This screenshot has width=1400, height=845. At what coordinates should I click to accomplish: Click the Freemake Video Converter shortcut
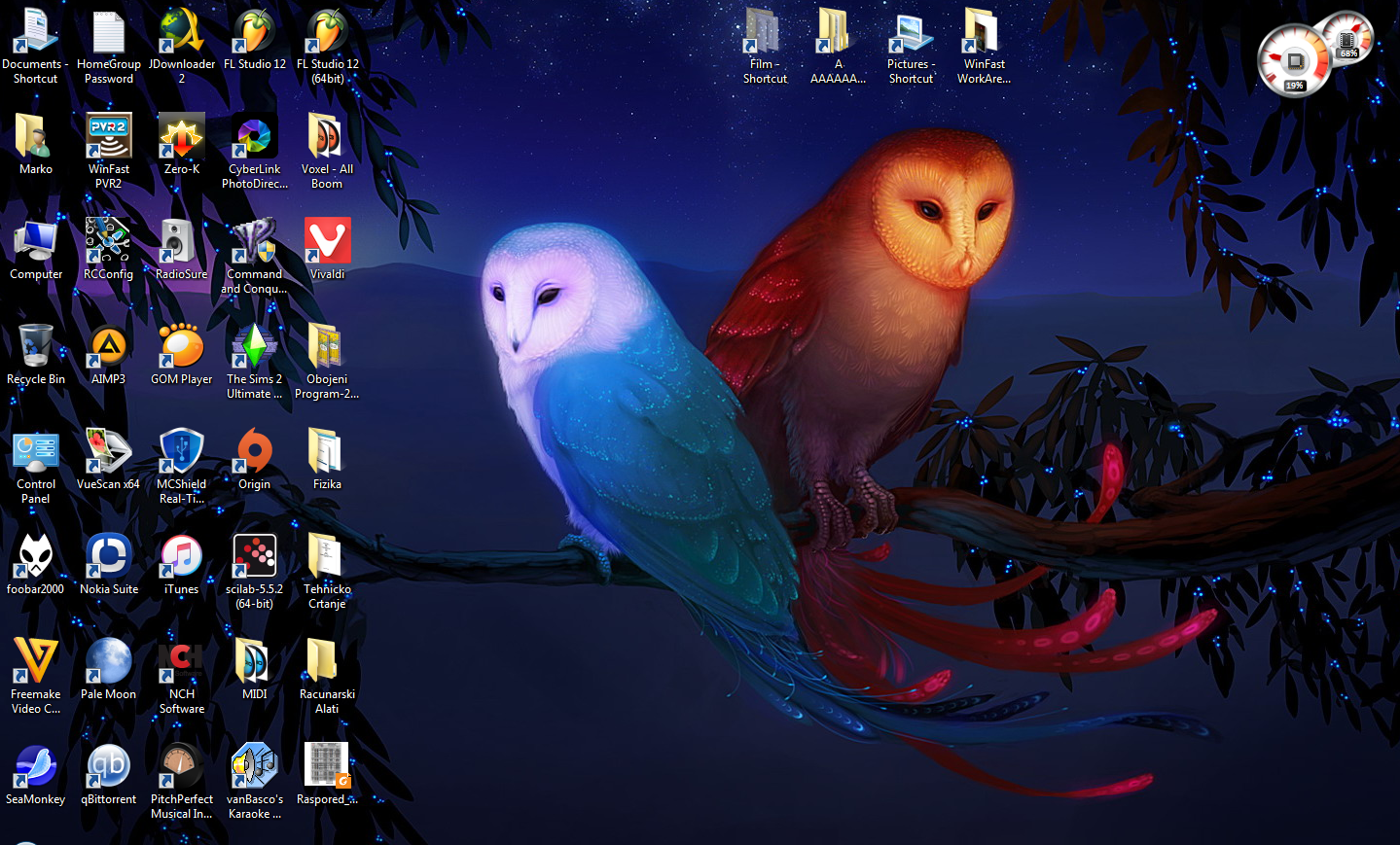click(36, 660)
